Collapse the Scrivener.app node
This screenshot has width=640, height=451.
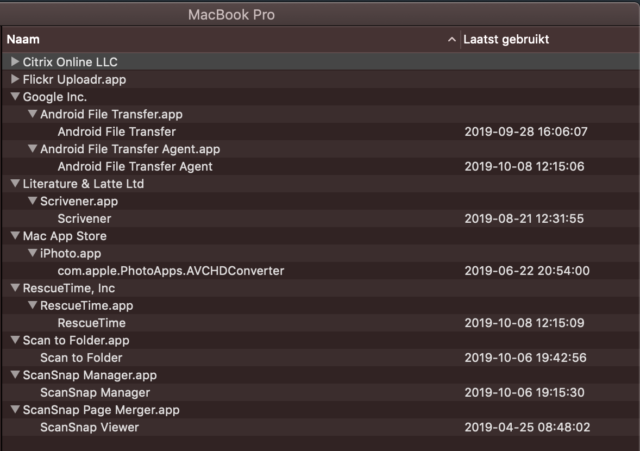(x=33, y=201)
